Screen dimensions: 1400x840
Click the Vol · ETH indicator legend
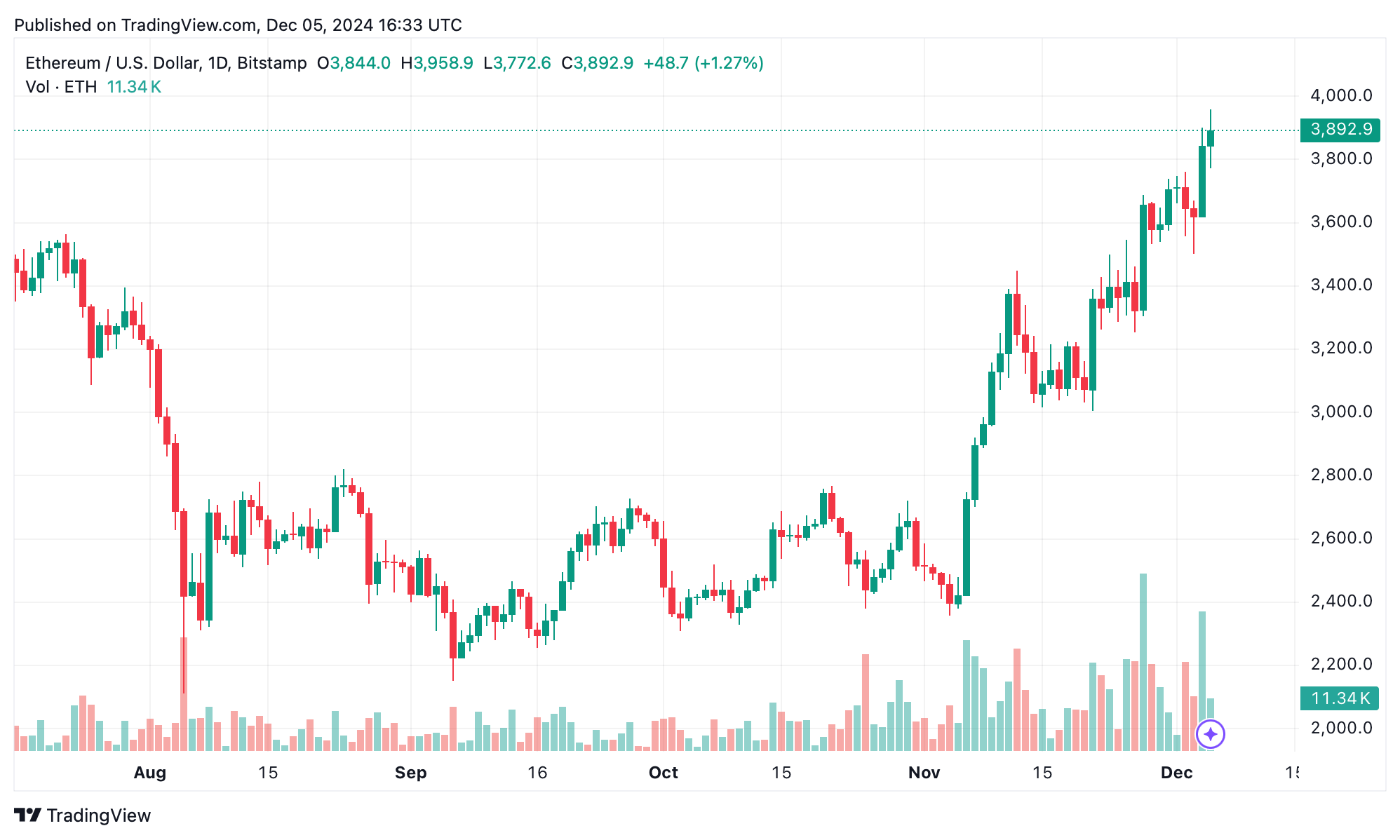61,87
